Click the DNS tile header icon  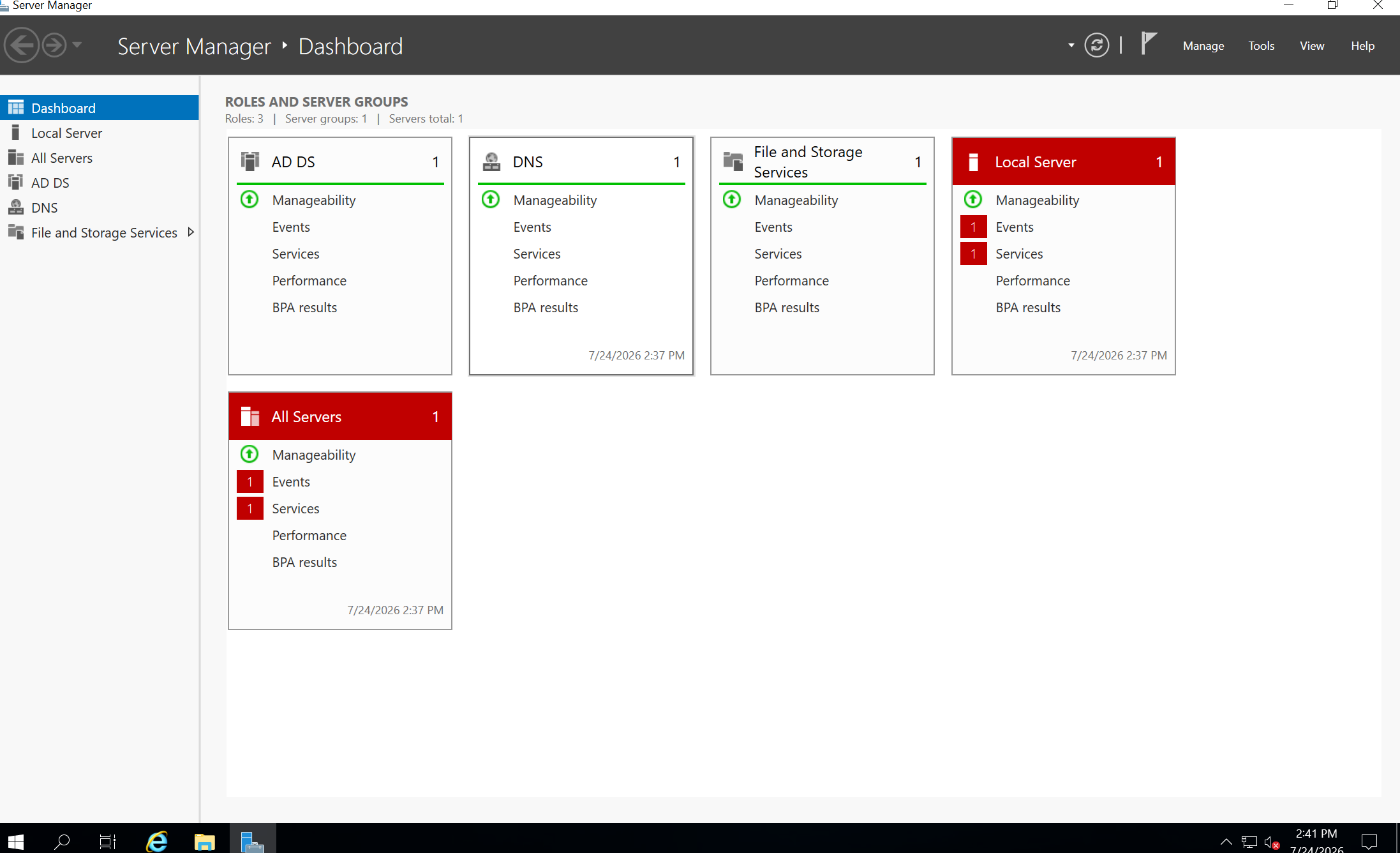[x=491, y=162]
